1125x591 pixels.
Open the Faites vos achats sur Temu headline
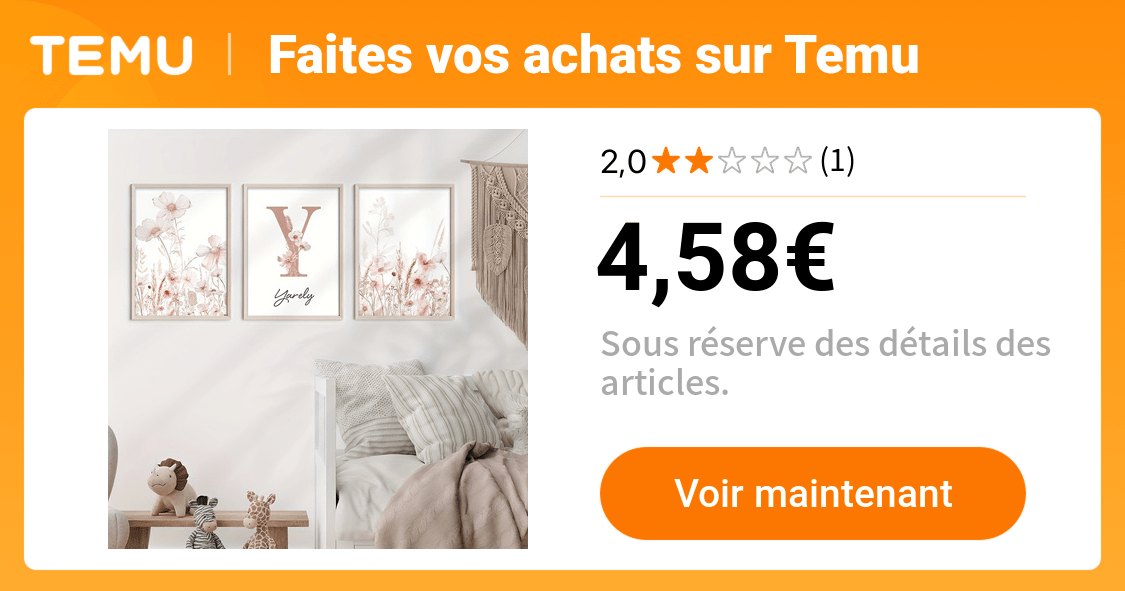tap(593, 55)
